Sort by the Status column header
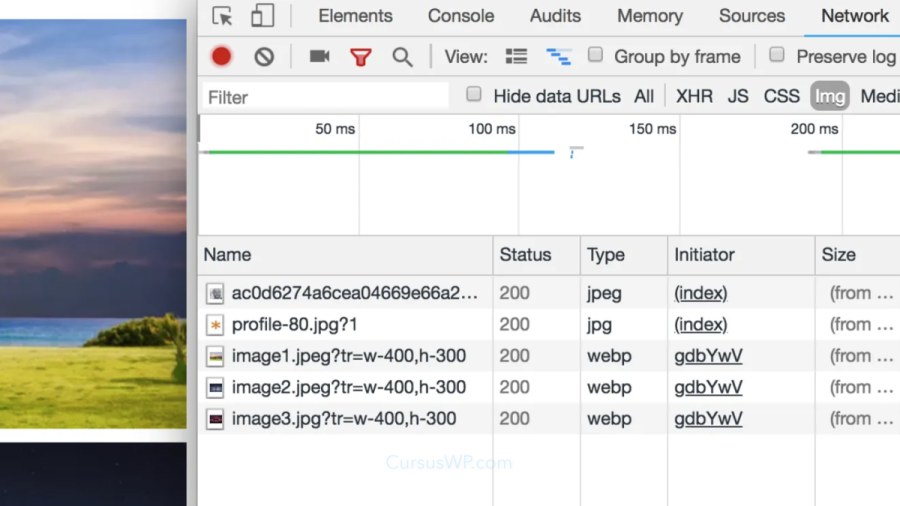The width and height of the screenshot is (900, 506). 536,255
